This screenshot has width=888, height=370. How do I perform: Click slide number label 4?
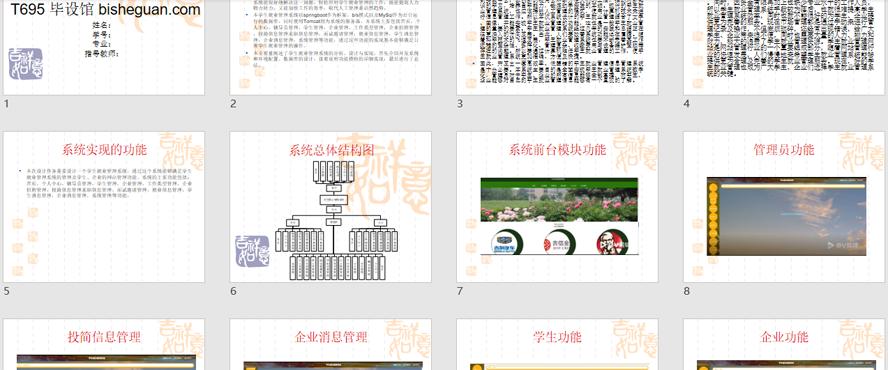[686, 104]
